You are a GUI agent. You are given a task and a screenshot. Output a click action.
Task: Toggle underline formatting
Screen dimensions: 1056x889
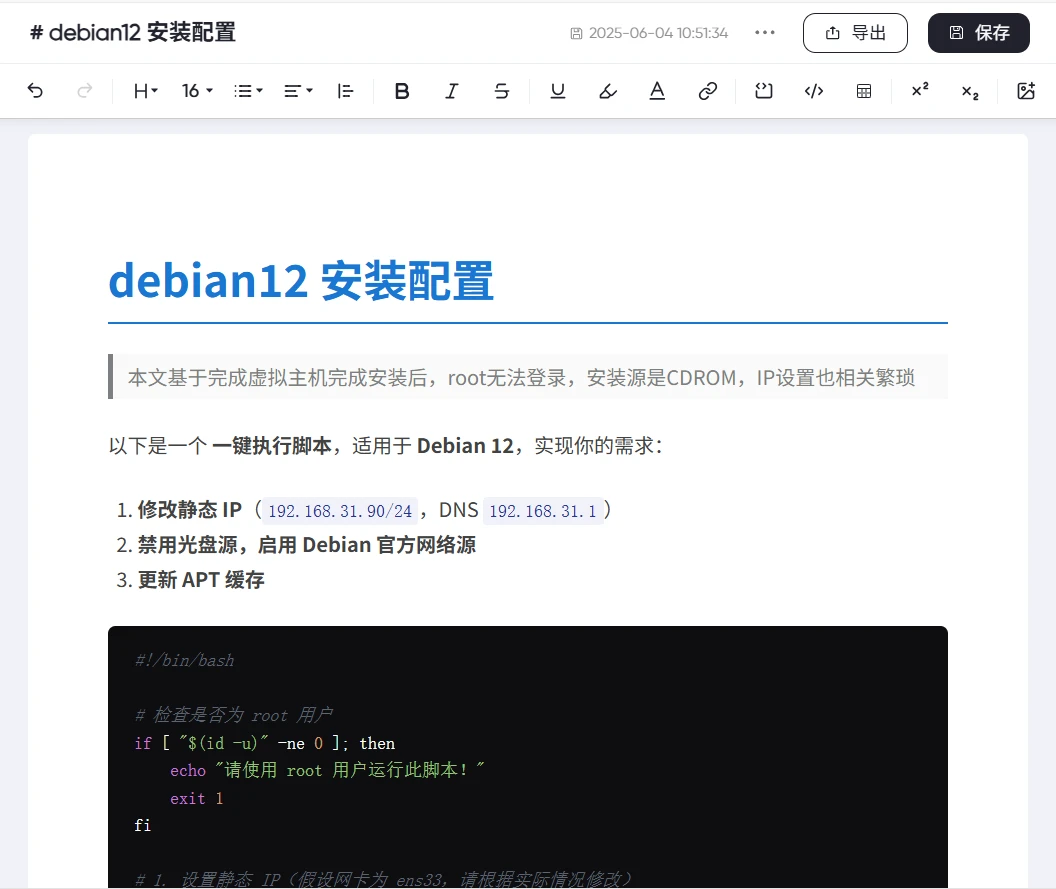tap(558, 90)
